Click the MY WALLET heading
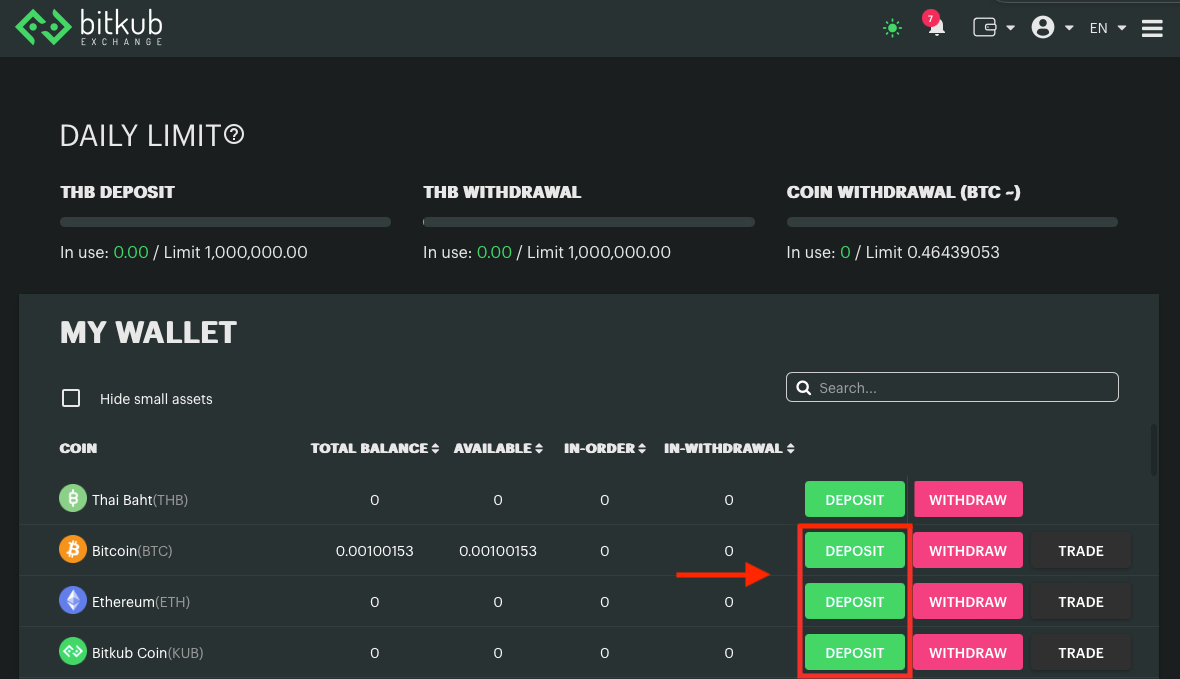Viewport: 1180px width, 679px height. (148, 333)
